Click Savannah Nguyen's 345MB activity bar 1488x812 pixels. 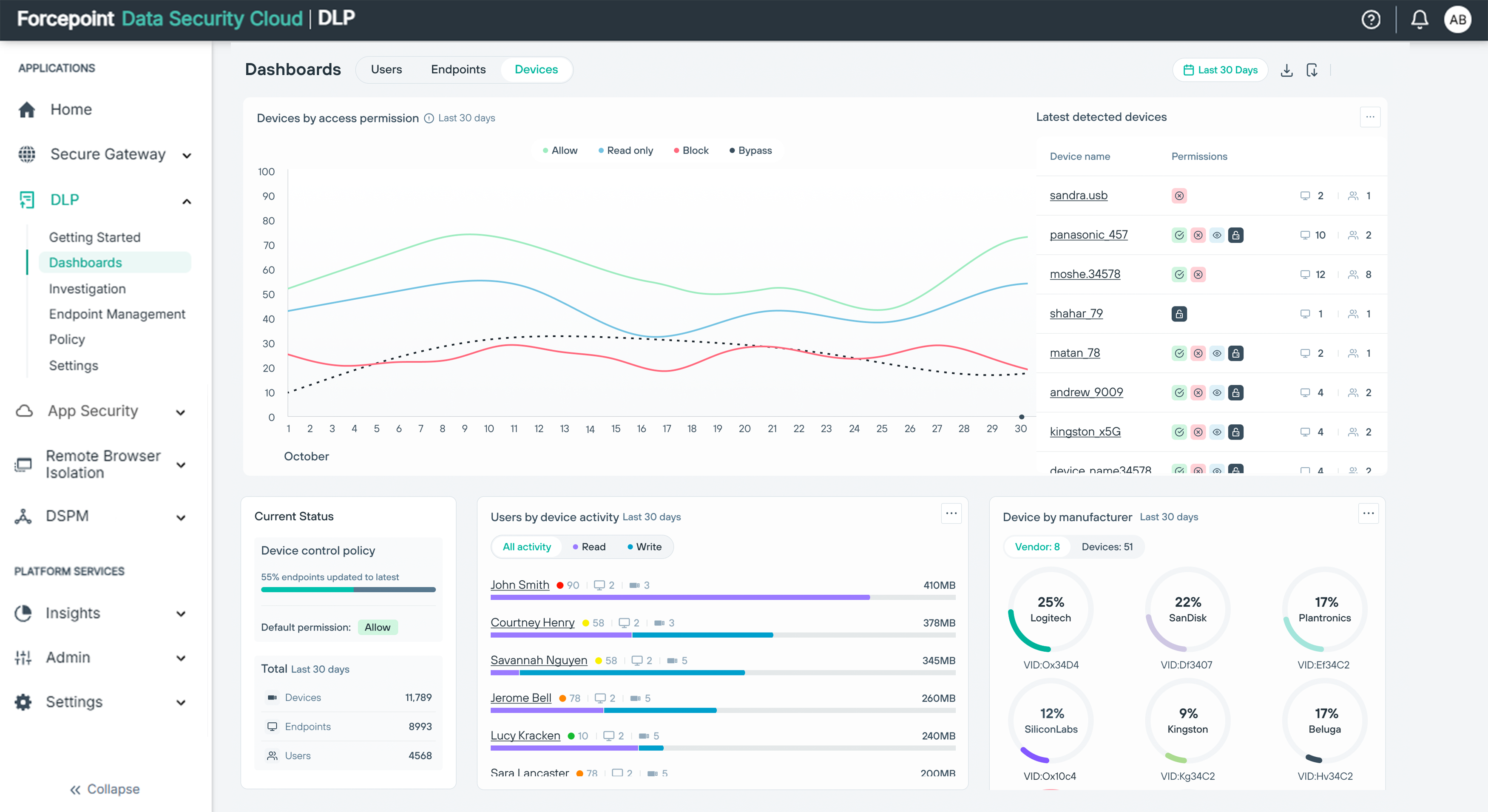723,673
